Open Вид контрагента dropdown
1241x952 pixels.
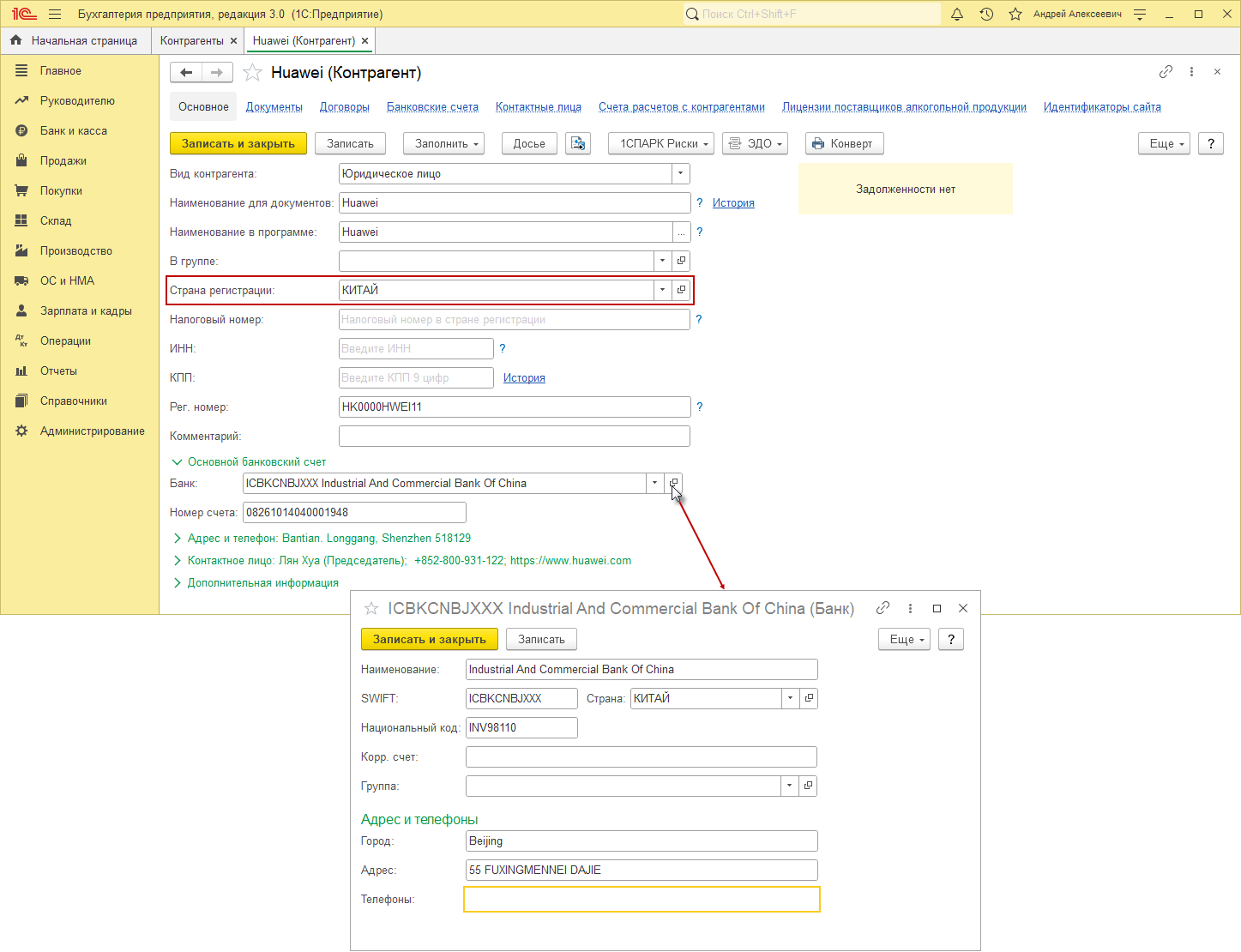click(680, 173)
